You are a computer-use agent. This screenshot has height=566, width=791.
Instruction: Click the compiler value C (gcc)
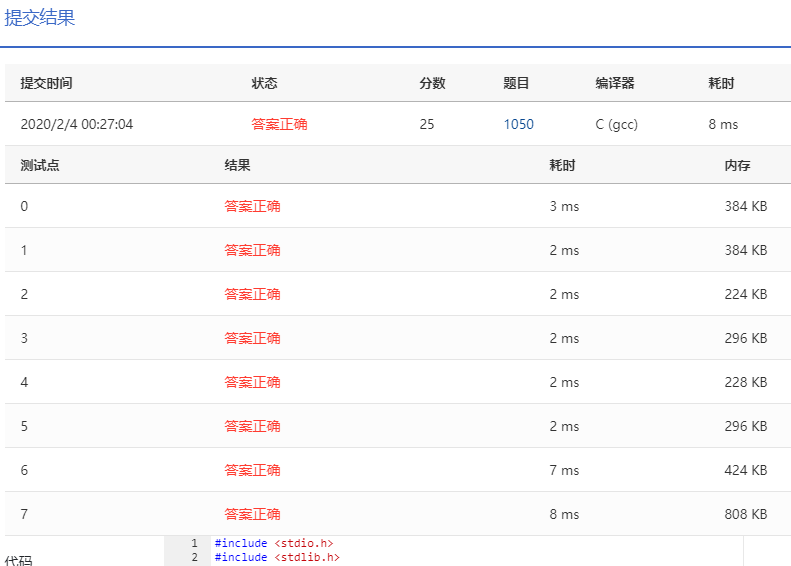(616, 124)
